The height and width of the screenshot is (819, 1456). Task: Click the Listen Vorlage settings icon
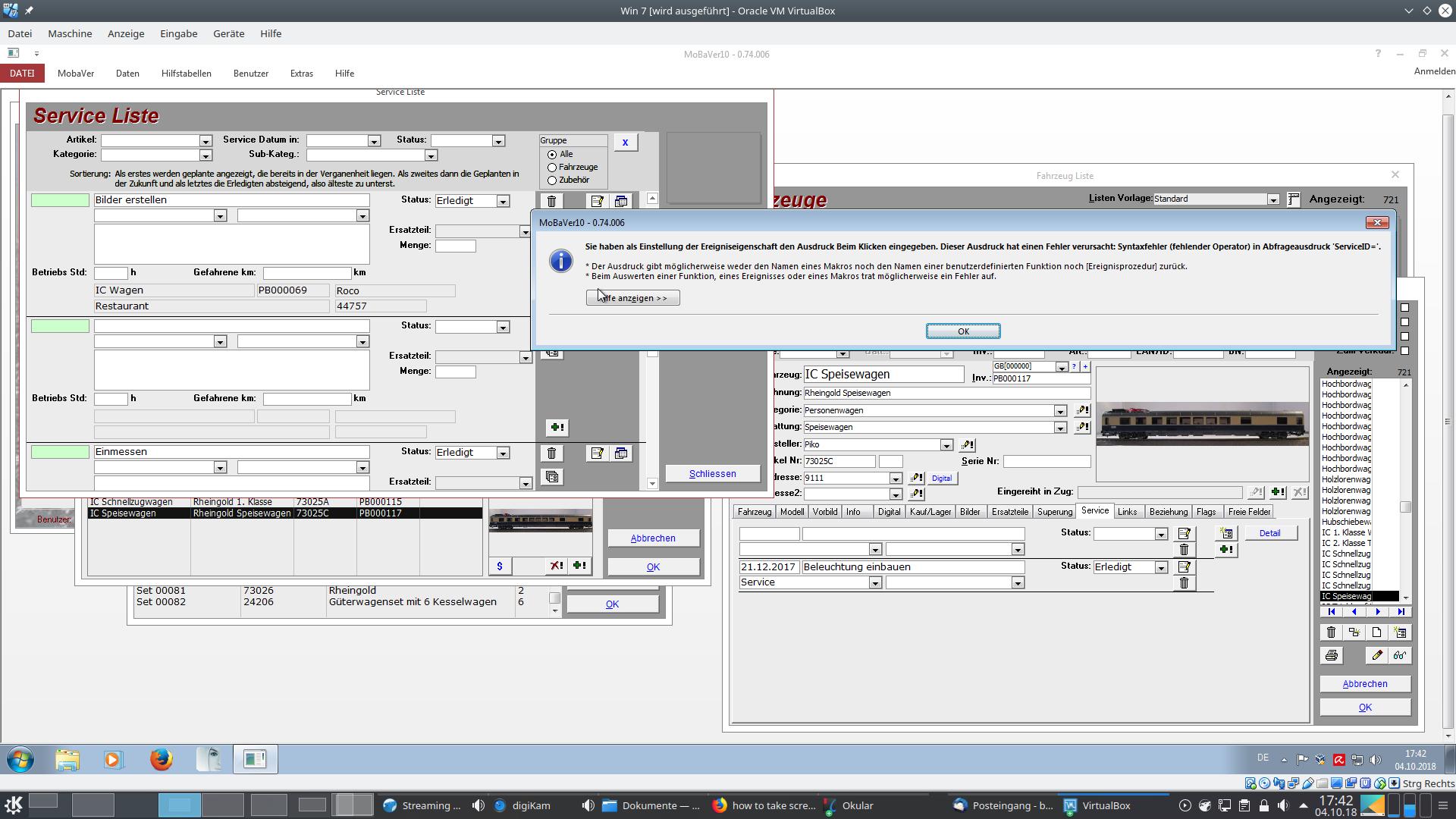(x=1294, y=199)
